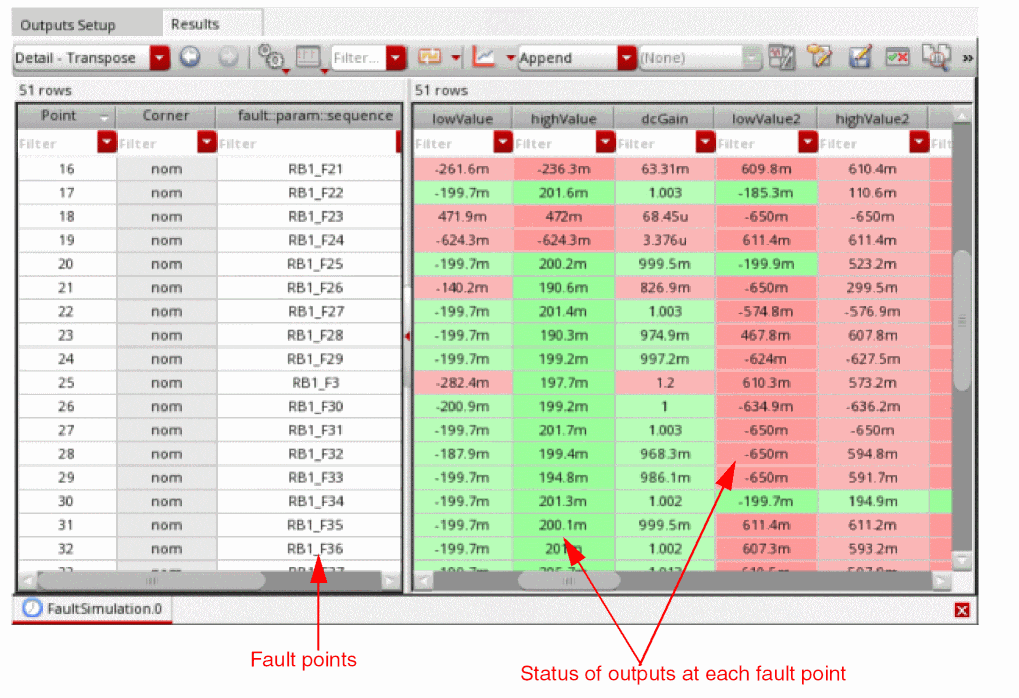
Task: Open the dcGain column filter dropdown
Action: point(705,142)
